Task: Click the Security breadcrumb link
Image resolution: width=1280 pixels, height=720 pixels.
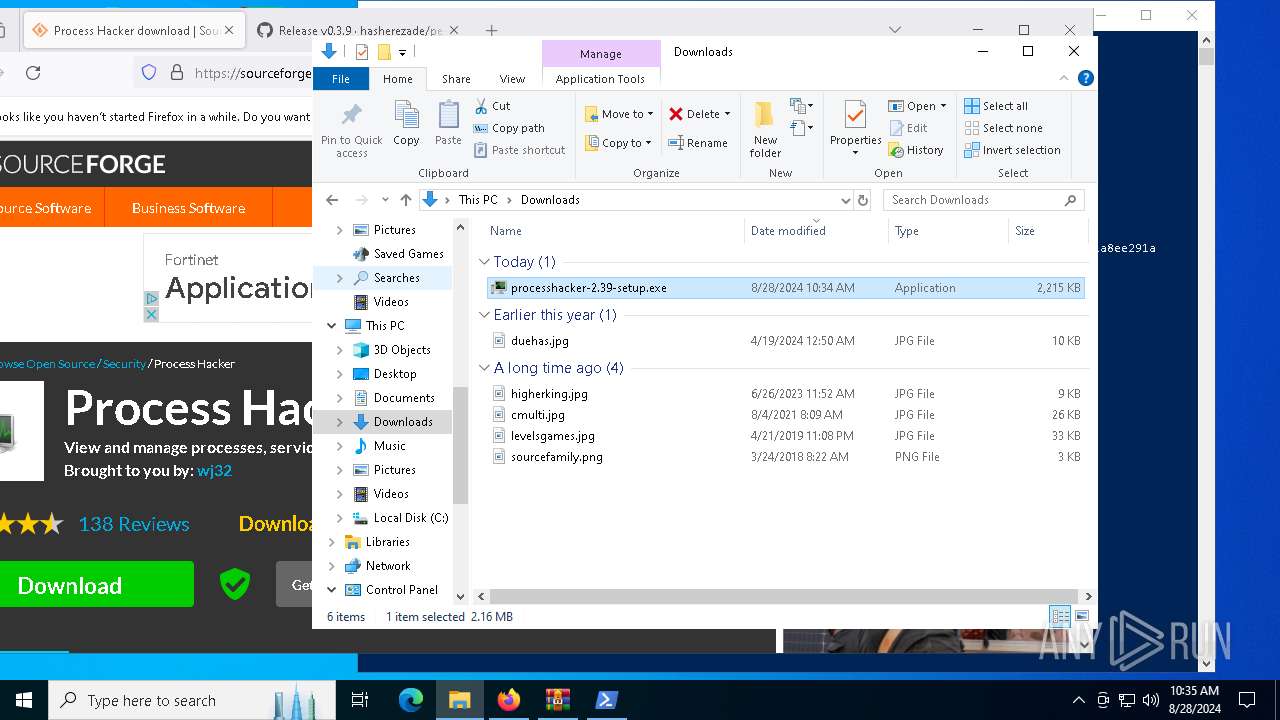Action: (x=124, y=364)
